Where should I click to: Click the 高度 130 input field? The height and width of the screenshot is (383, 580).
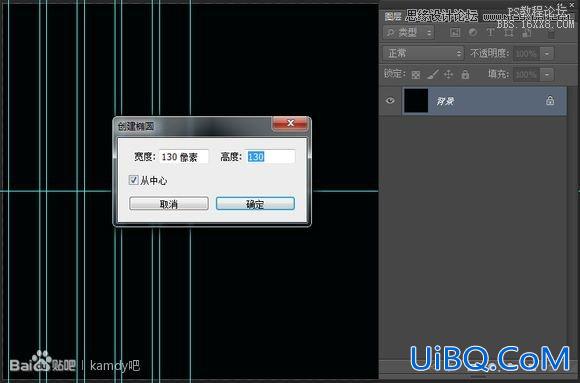(x=271, y=157)
